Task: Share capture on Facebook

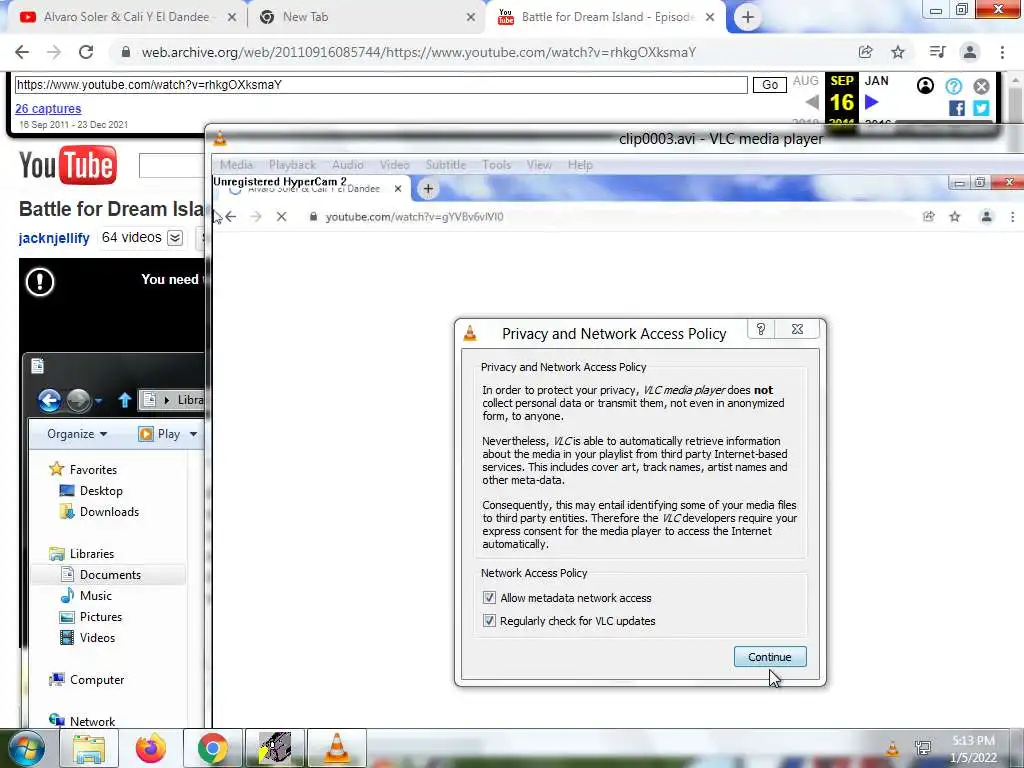Action: (957, 108)
